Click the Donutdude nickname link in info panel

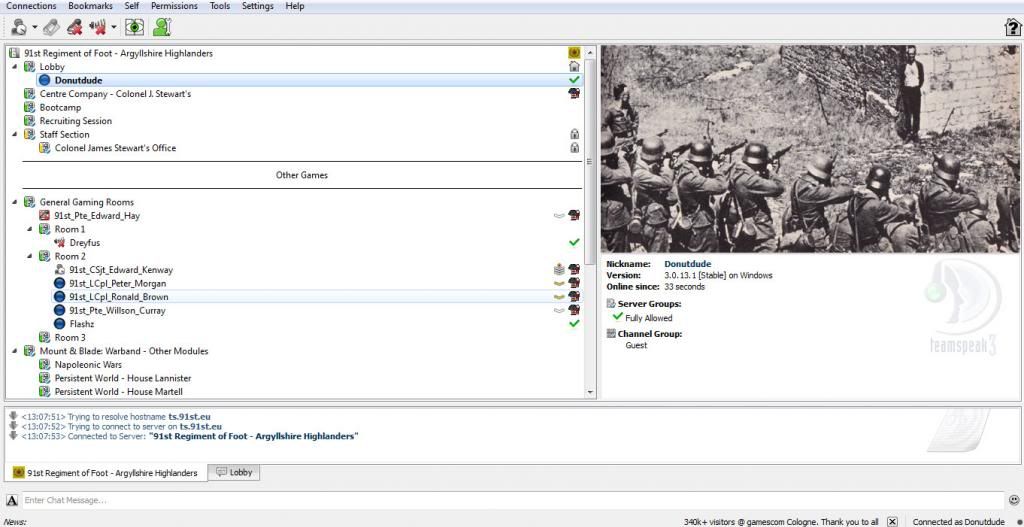point(688,264)
